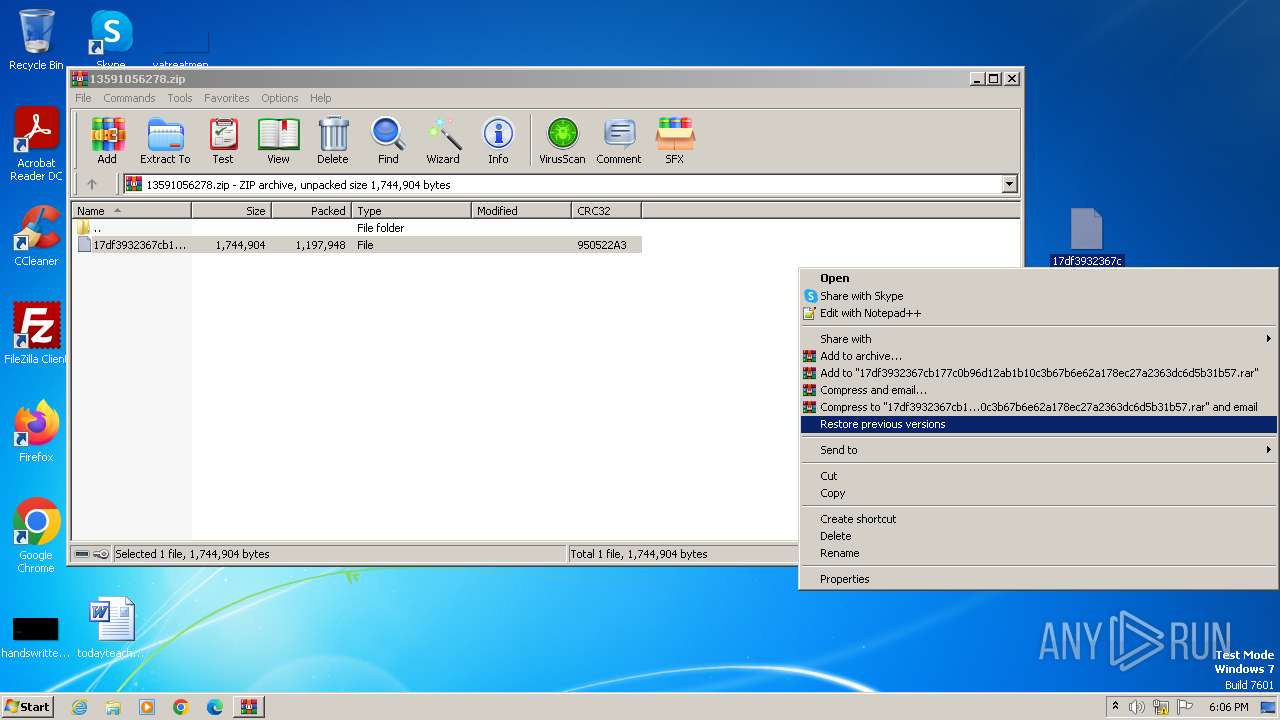This screenshot has width=1280, height=720.
Task: Select the Firefox desktop shortcut
Action: point(36,432)
